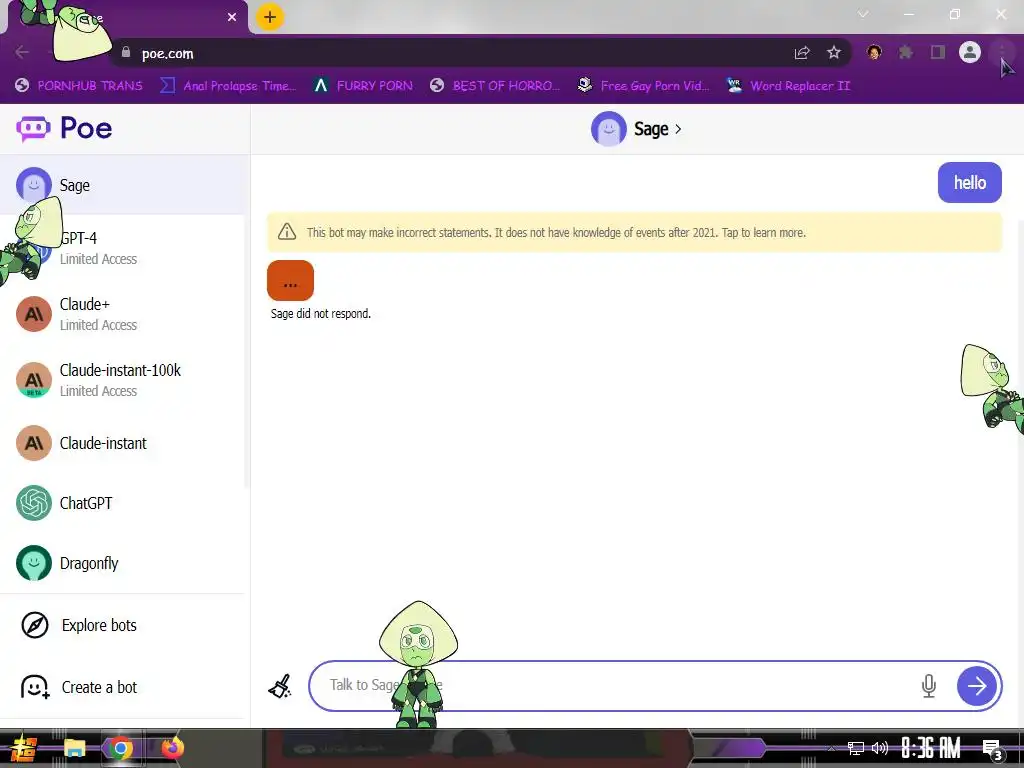Clear context with the broom icon
The width and height of the screenshot is (1024, 768).
click(280, 686)
